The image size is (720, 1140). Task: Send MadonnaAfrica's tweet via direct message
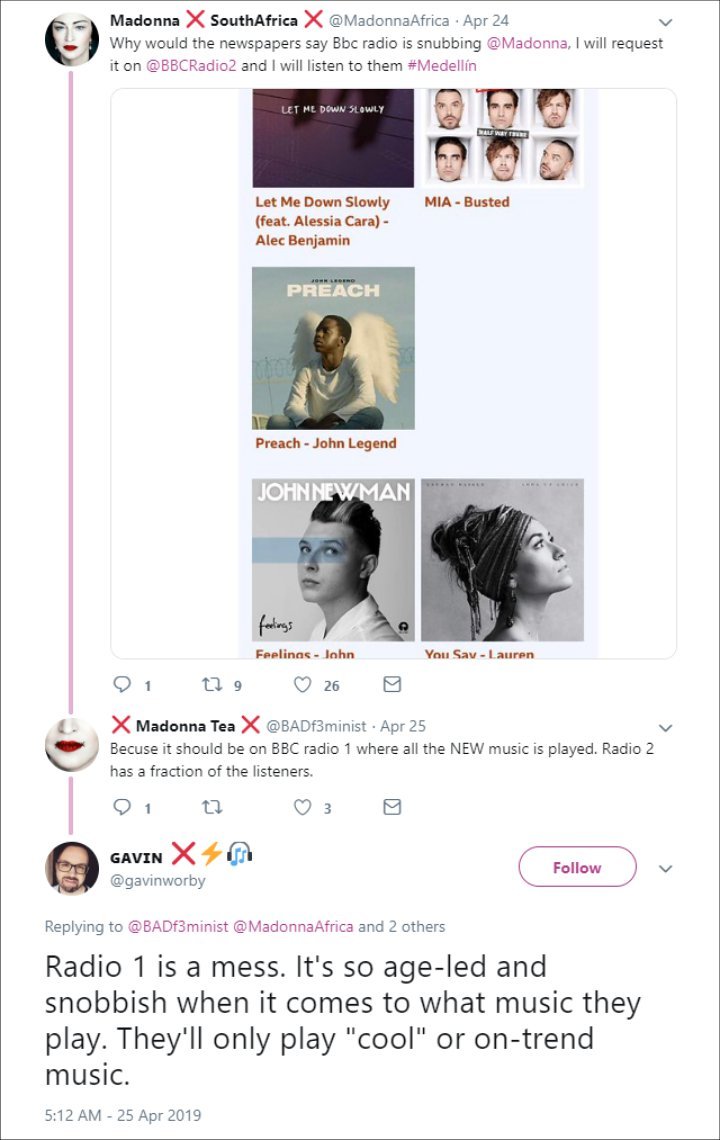(x=392, y=684)
